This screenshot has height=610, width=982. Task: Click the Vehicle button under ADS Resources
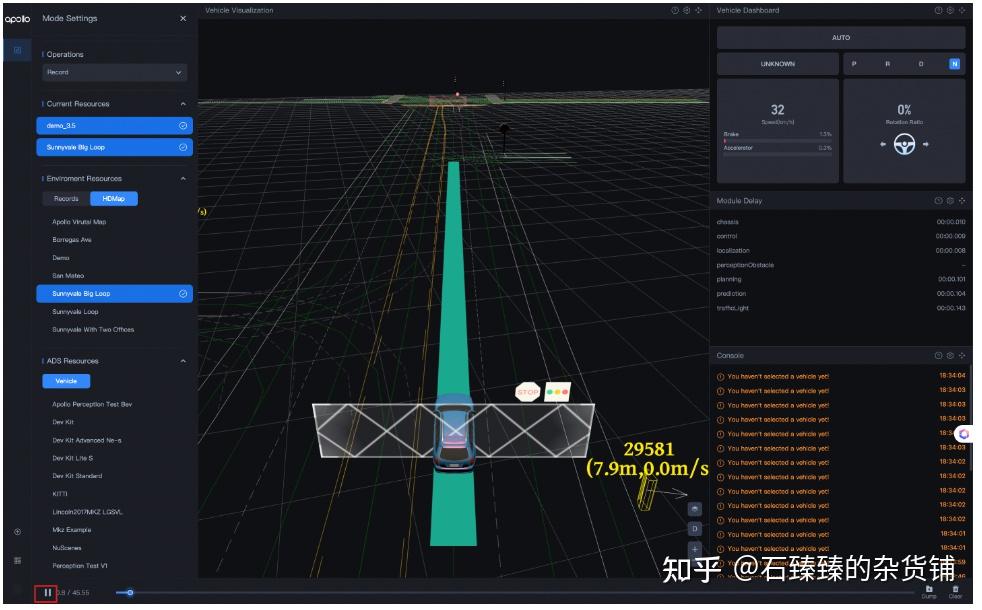click(x=66, y=380)
